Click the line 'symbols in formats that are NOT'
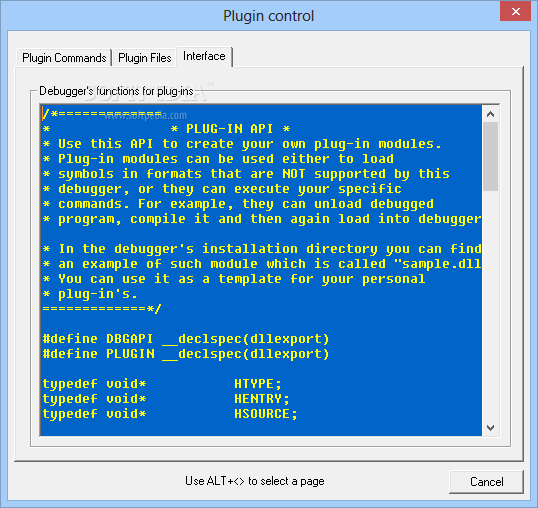This screenshot has height=508, width=538. [x=246, y=174]
